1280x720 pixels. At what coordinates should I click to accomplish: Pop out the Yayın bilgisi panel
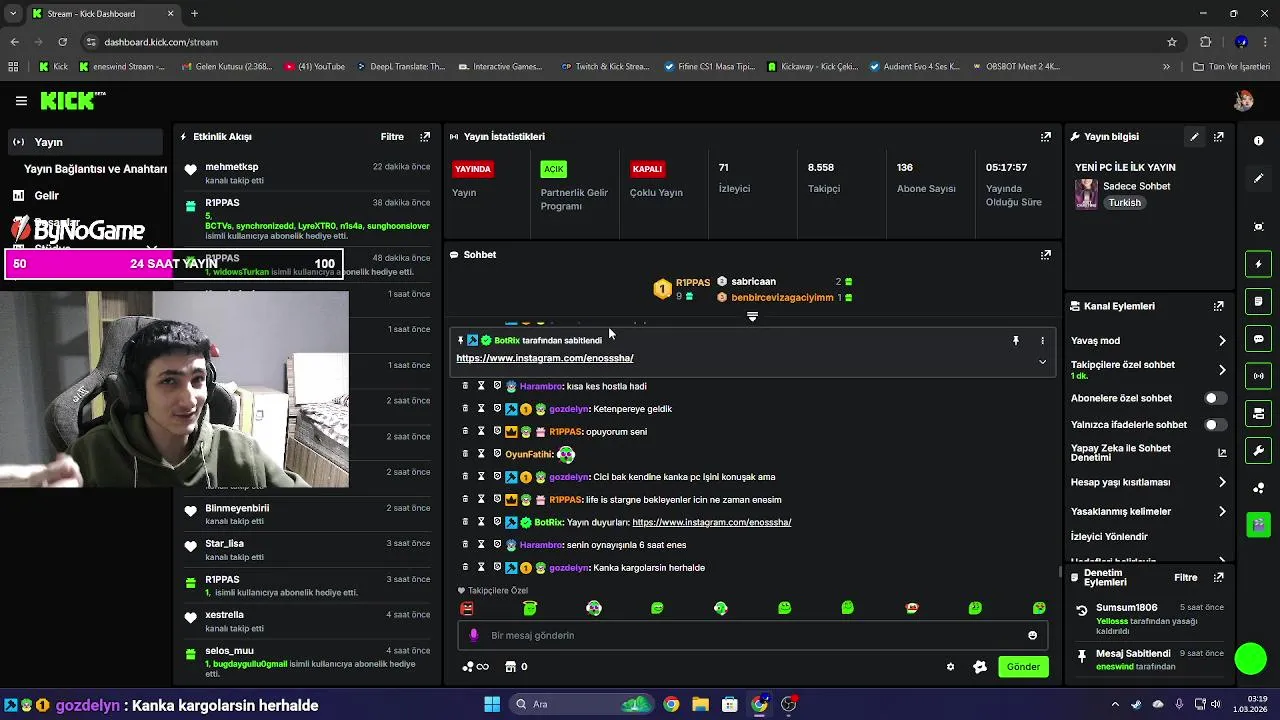click(x=1218, y=136)
